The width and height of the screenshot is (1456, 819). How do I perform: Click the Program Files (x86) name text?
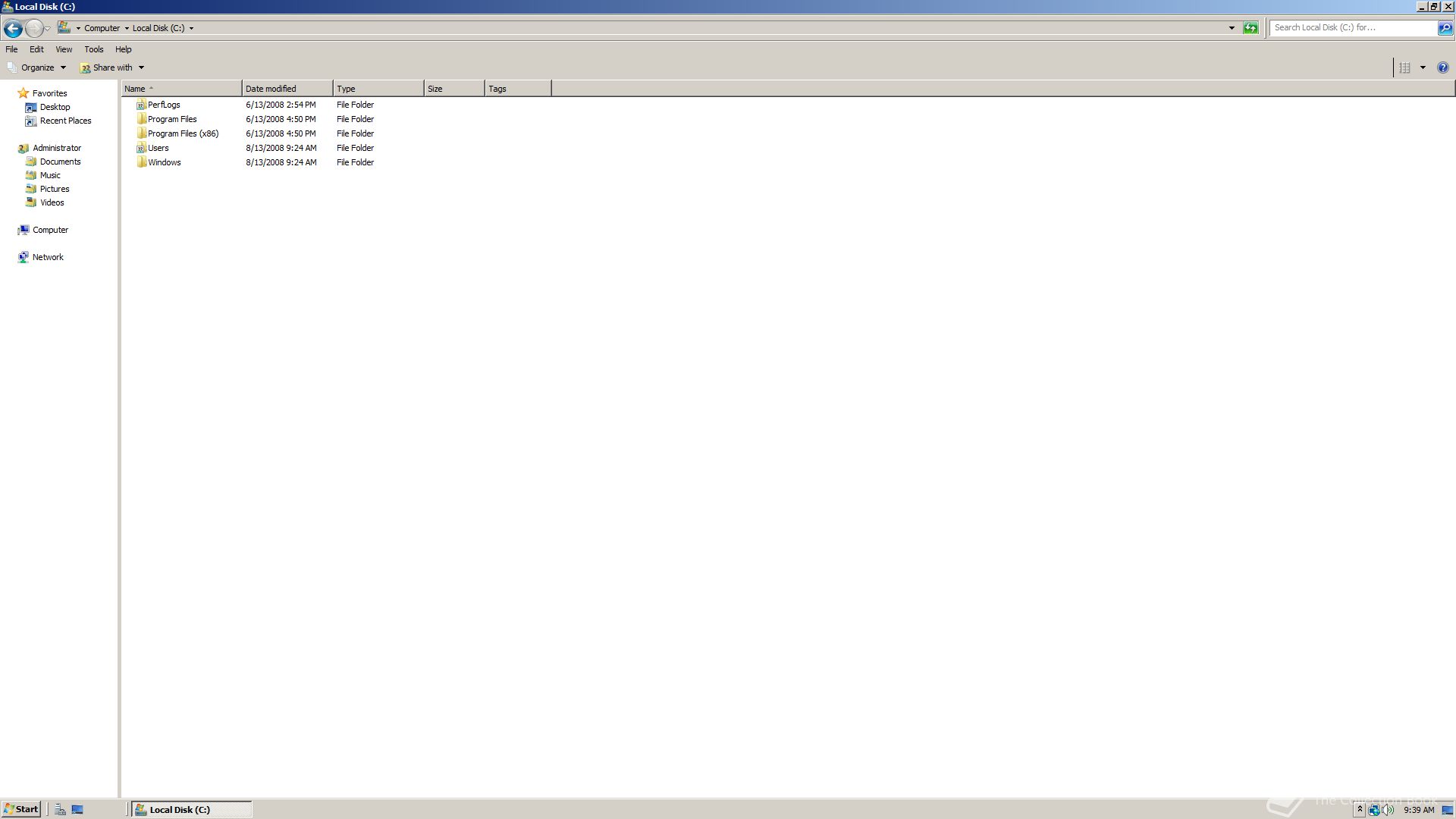click(183, 133)
